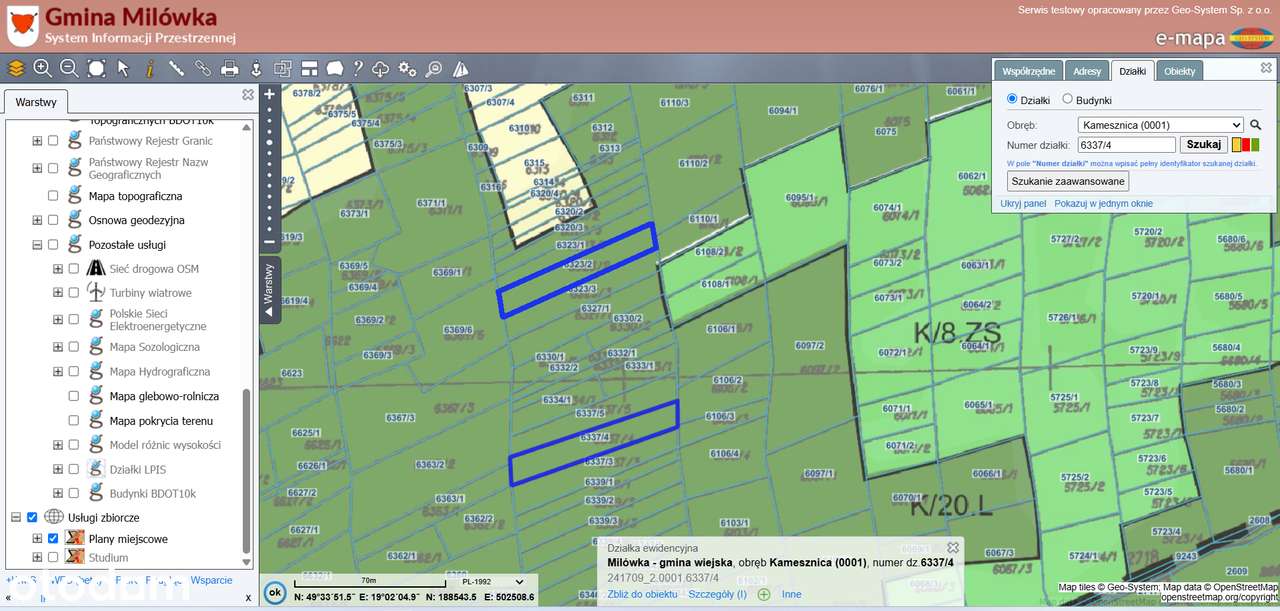
Task: Click the cloud download icon
Action: tap(381, 69)
